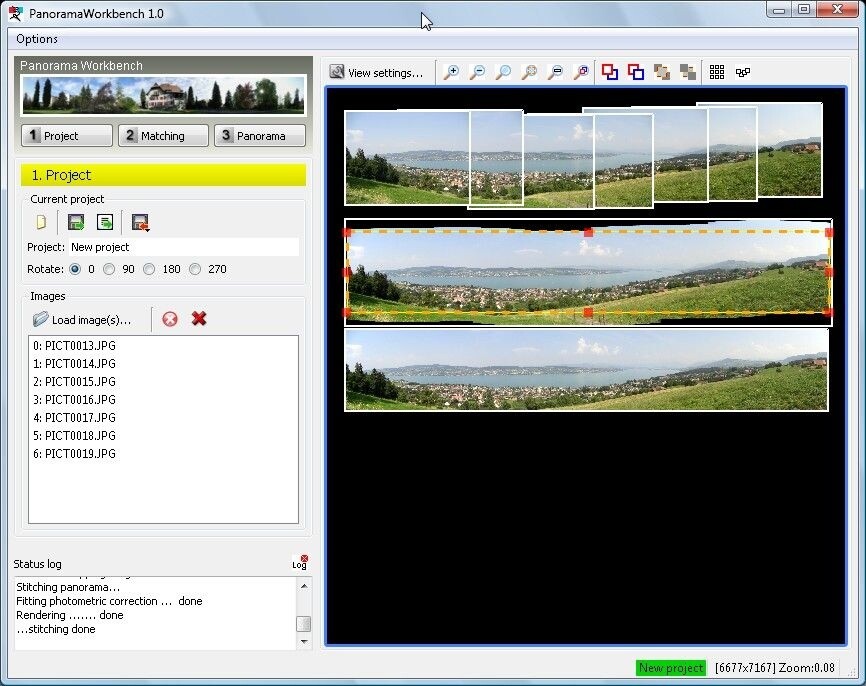Go to step 3 Panorama
The height and width of the screenshot is (686, 866).
pos(260,135)
